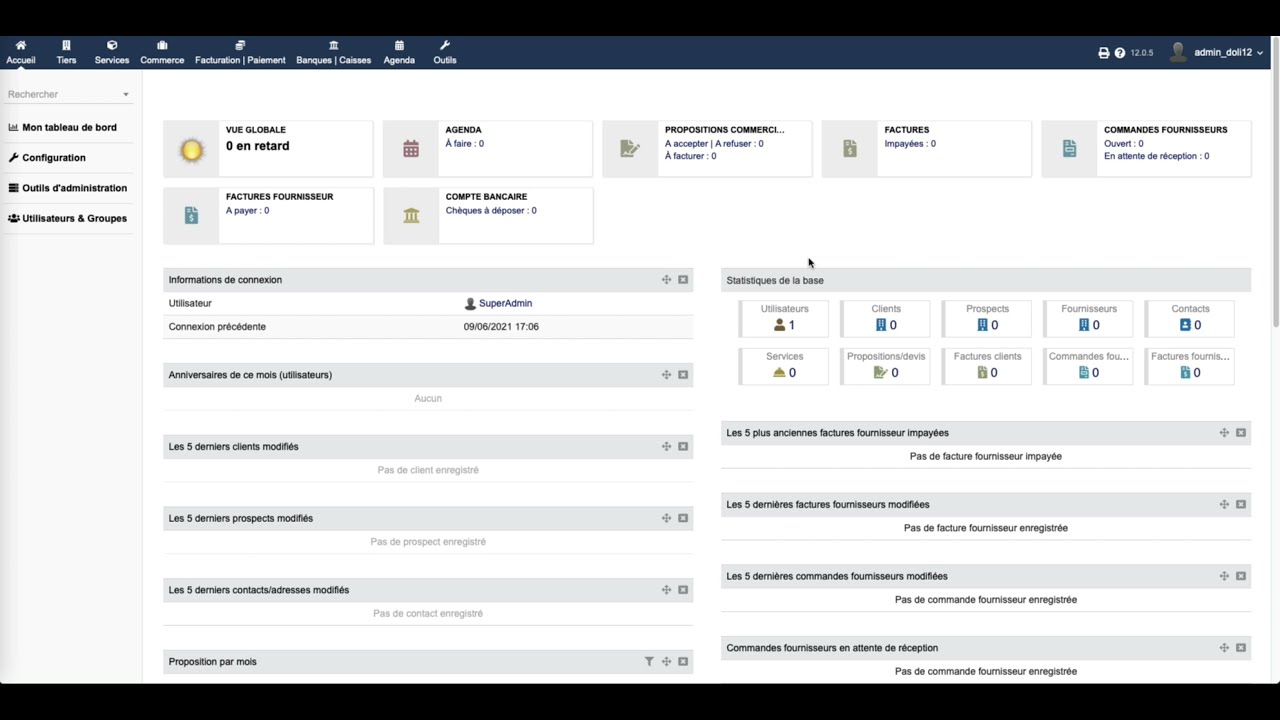Close the dernières commandes fournisseurs modifiées box
1280x720 pixels.
[1241, 576]
